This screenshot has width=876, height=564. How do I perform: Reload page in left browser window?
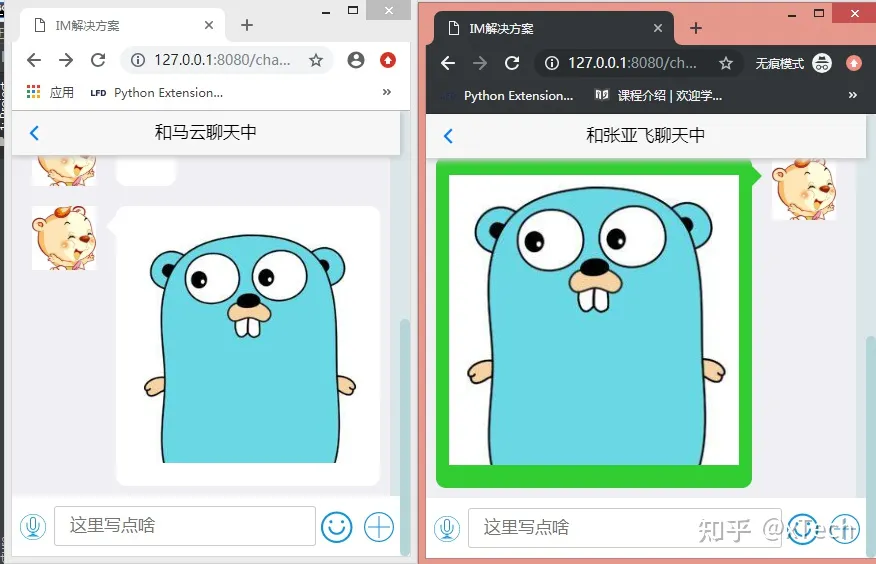[98, 60]
